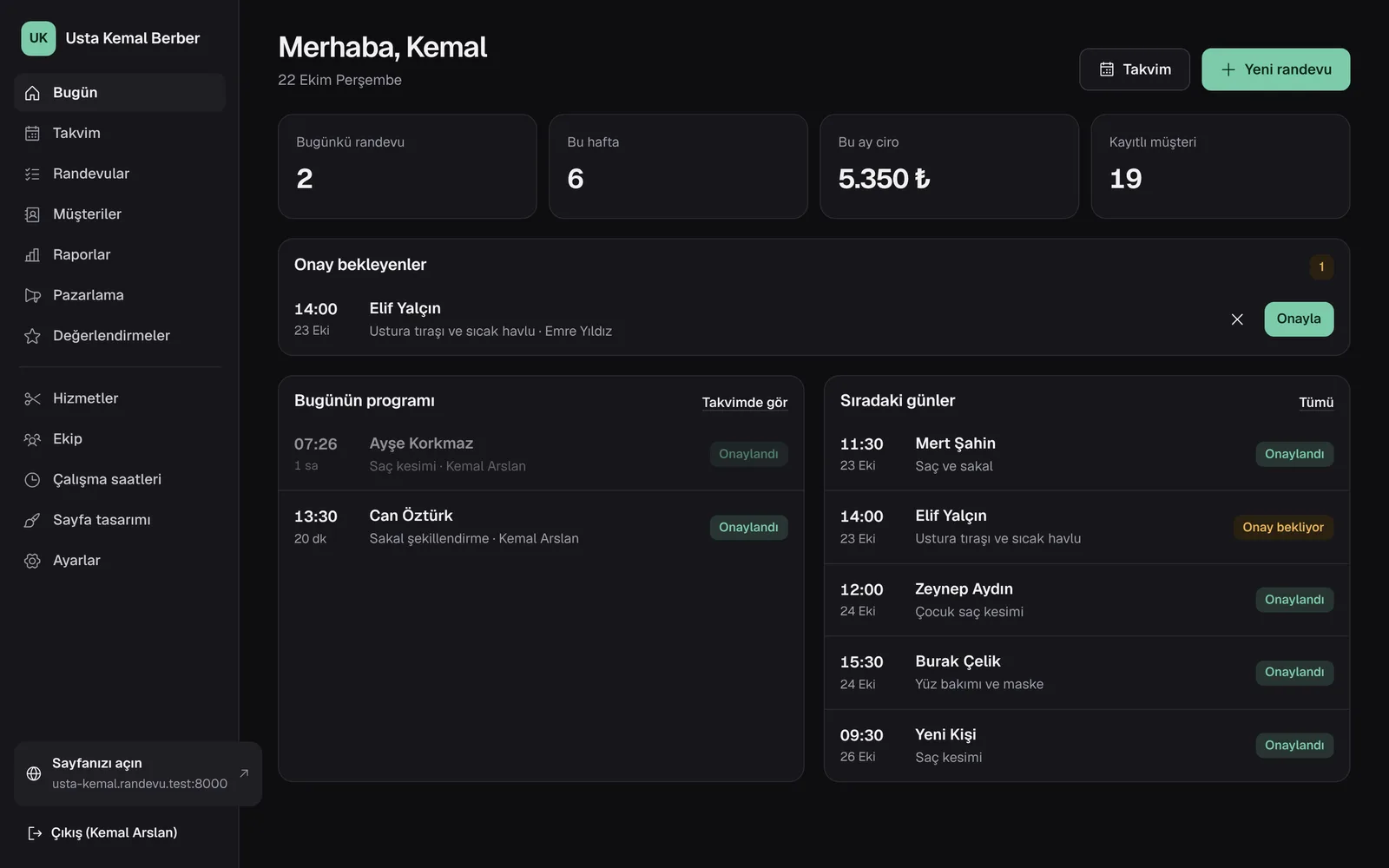1389x868 pixels.
Task: Click the Pazarlama megaphone icon
Action: pyautogui.click(x=32, y=295)
